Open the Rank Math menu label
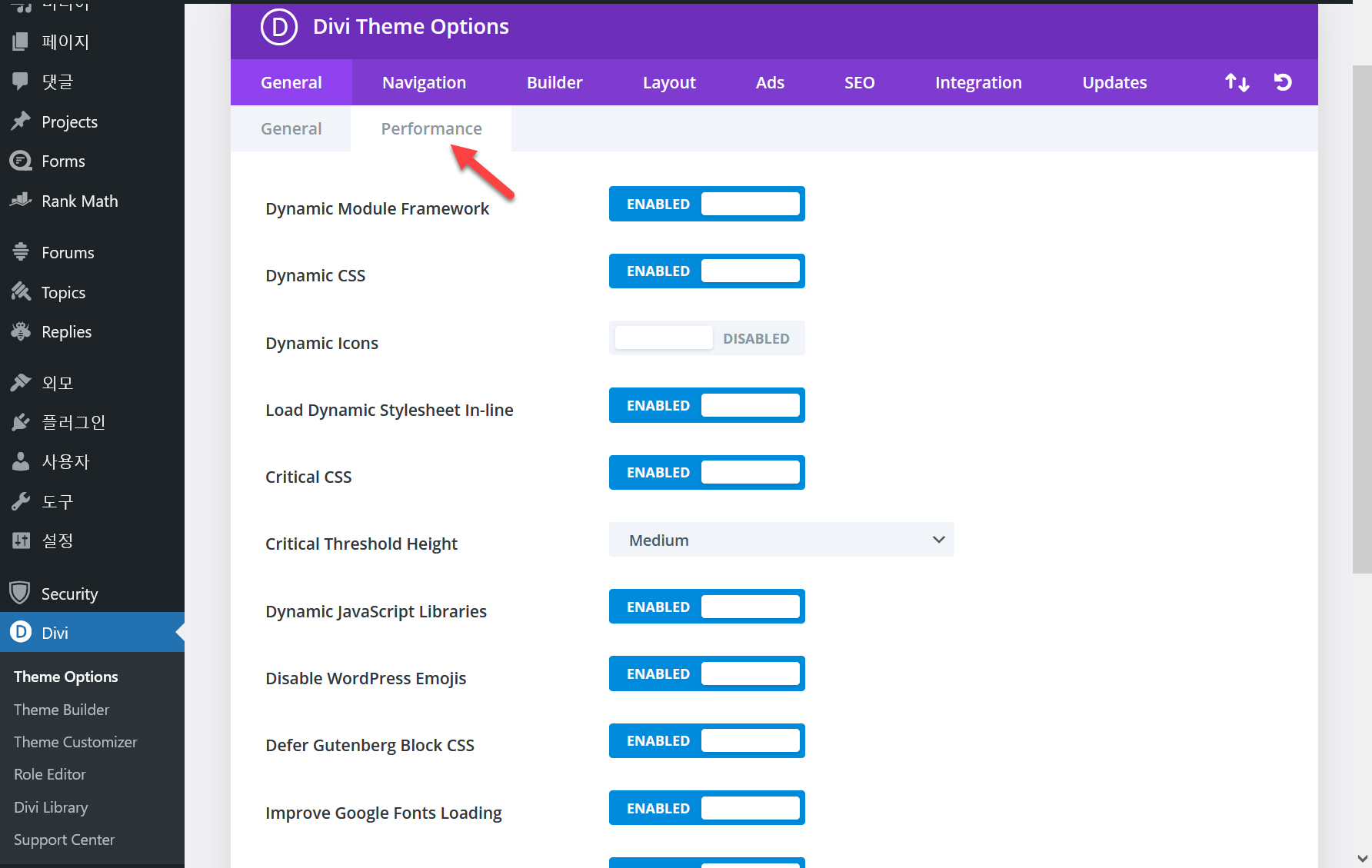Screen dimensions: 1372x868 click(80, 201)
